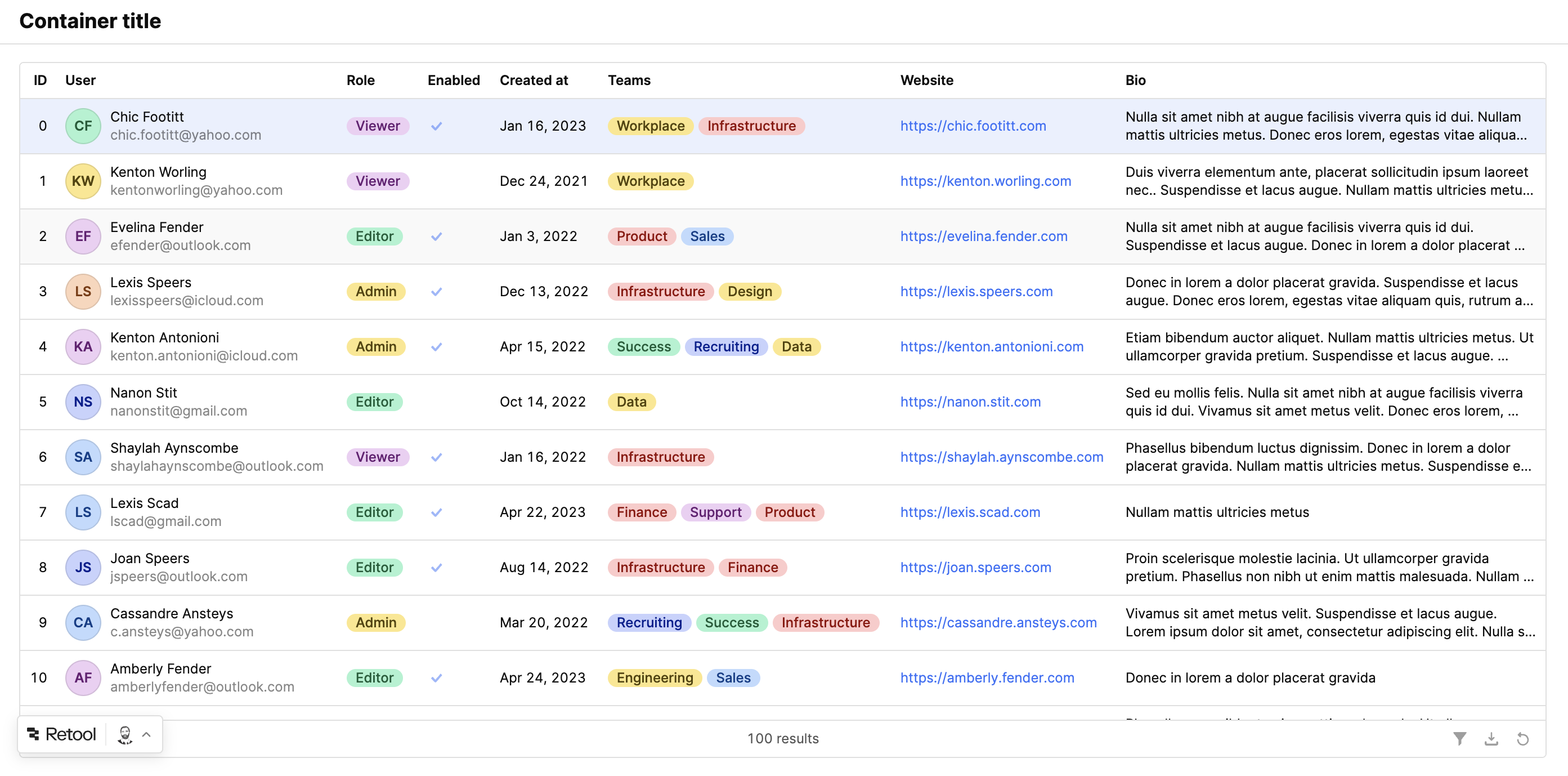The height and width of the screenshot is (776, 1568).
Task: Click Chic Footitt's CF avatar
Action: 83,126
